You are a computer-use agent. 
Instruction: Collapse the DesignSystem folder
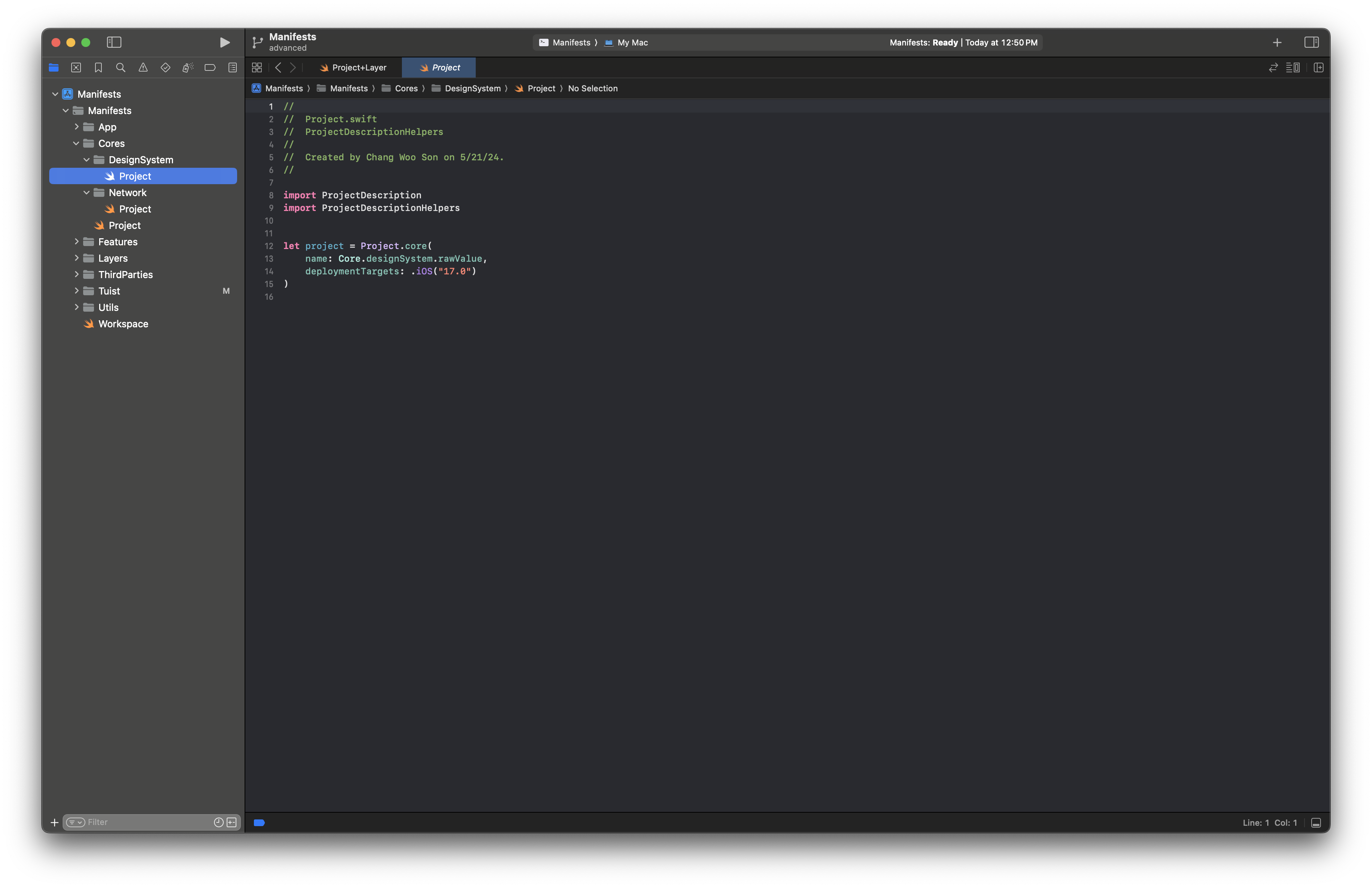tap(86, 160)
